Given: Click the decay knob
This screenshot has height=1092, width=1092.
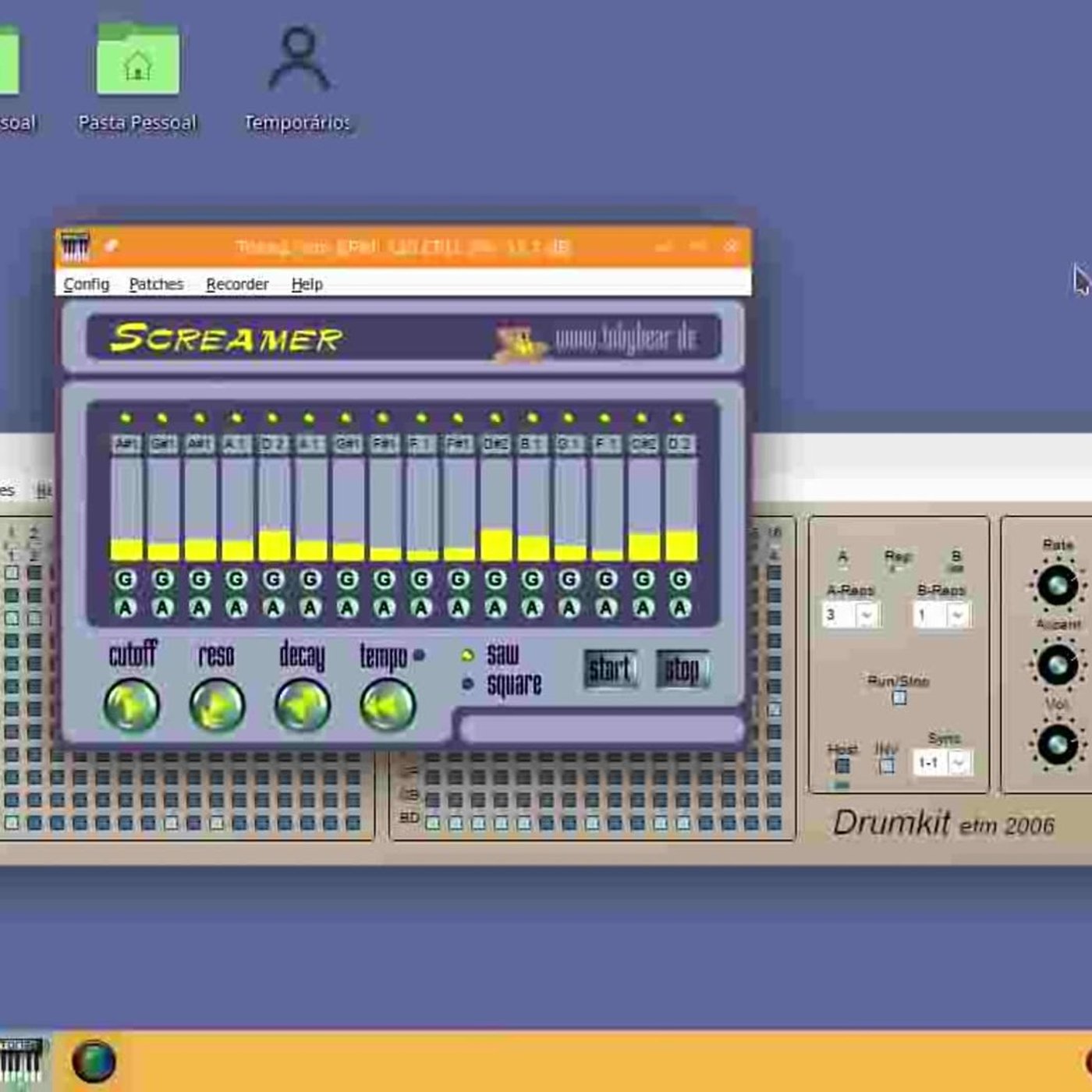Looking at the screenshot, I should click(x=302, y=705).
